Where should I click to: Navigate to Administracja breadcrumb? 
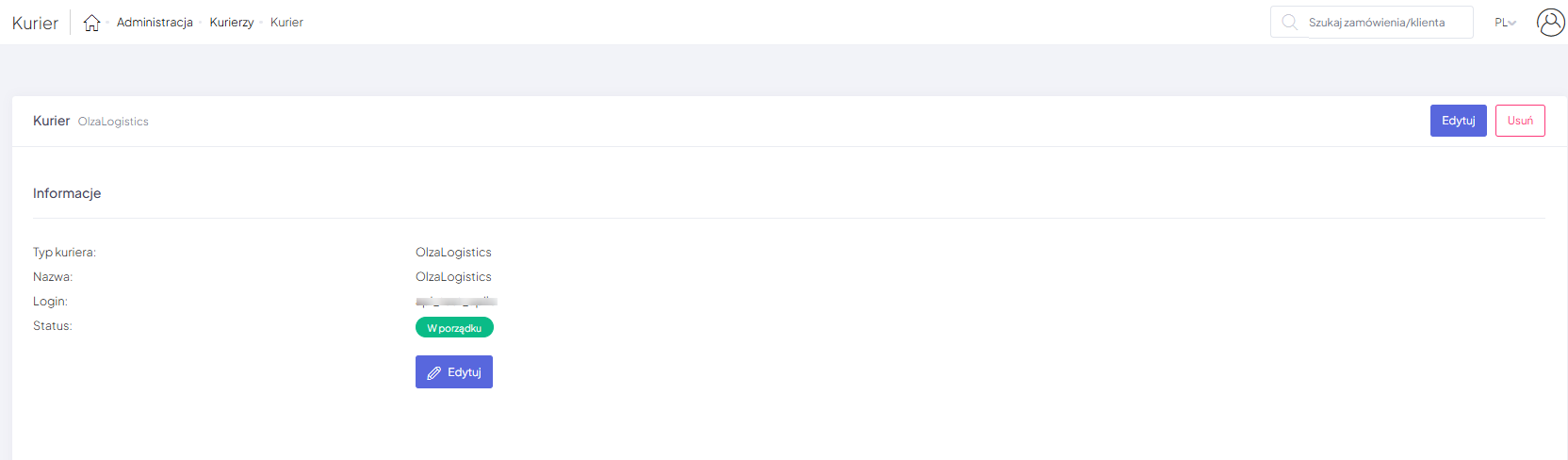point(155,23)
